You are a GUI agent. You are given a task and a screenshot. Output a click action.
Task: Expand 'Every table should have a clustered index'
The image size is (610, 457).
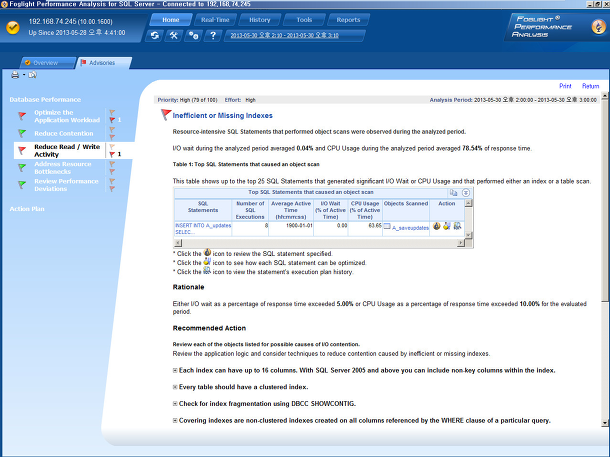[175, 387]
